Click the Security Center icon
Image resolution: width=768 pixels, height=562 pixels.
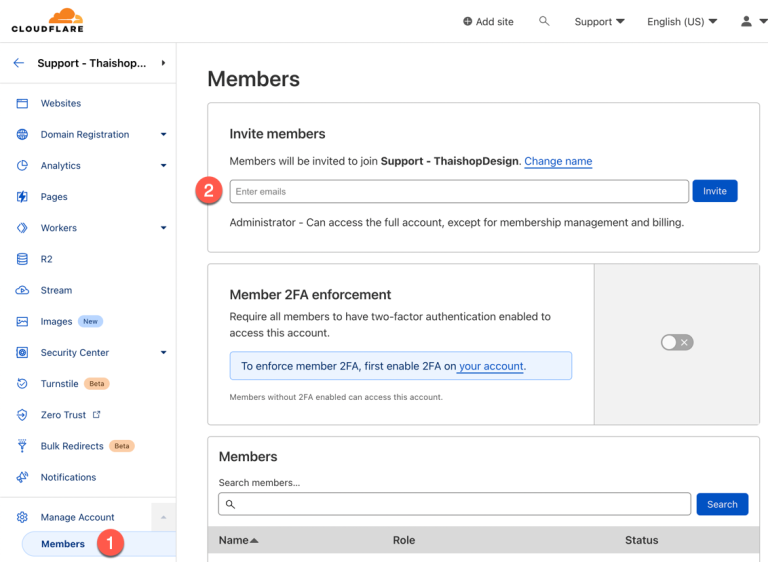coord(22,352)
